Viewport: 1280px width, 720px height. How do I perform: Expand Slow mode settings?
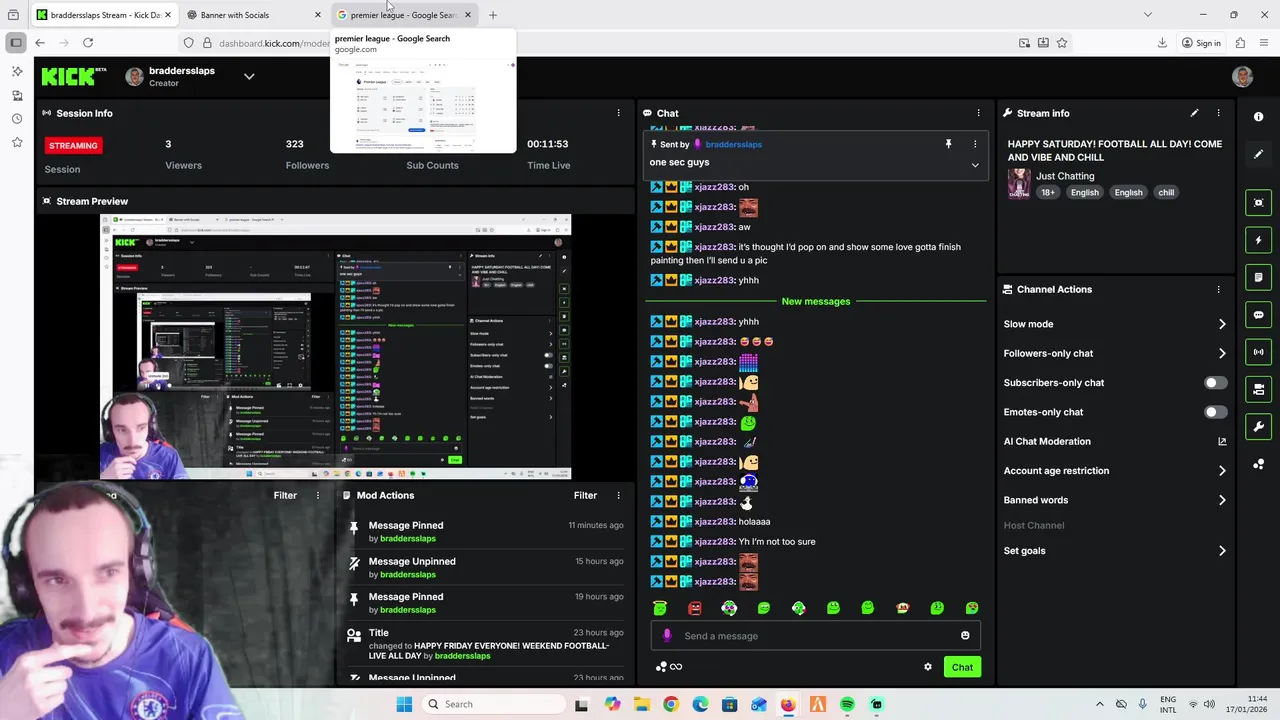(1221, 324)
